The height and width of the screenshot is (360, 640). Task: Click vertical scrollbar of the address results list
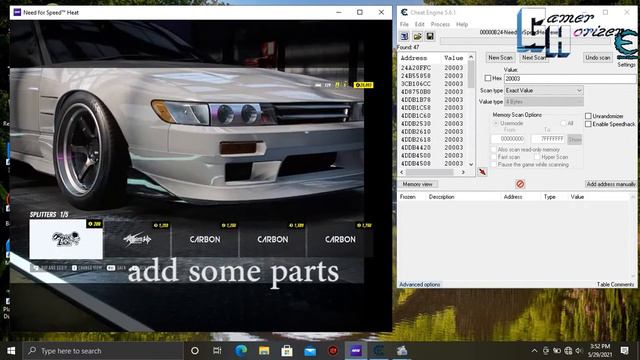(x=471, y=110)
